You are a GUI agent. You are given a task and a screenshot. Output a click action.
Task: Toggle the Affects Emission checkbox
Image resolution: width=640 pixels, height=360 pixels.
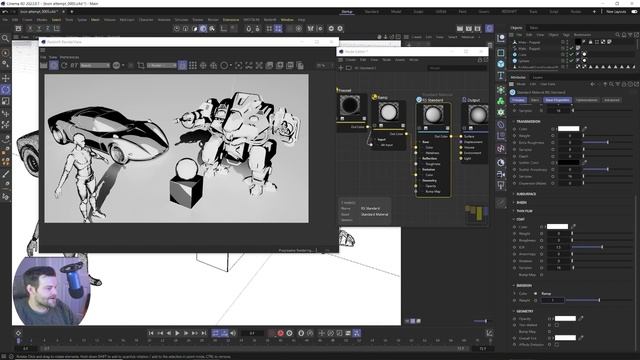[557, 344]
